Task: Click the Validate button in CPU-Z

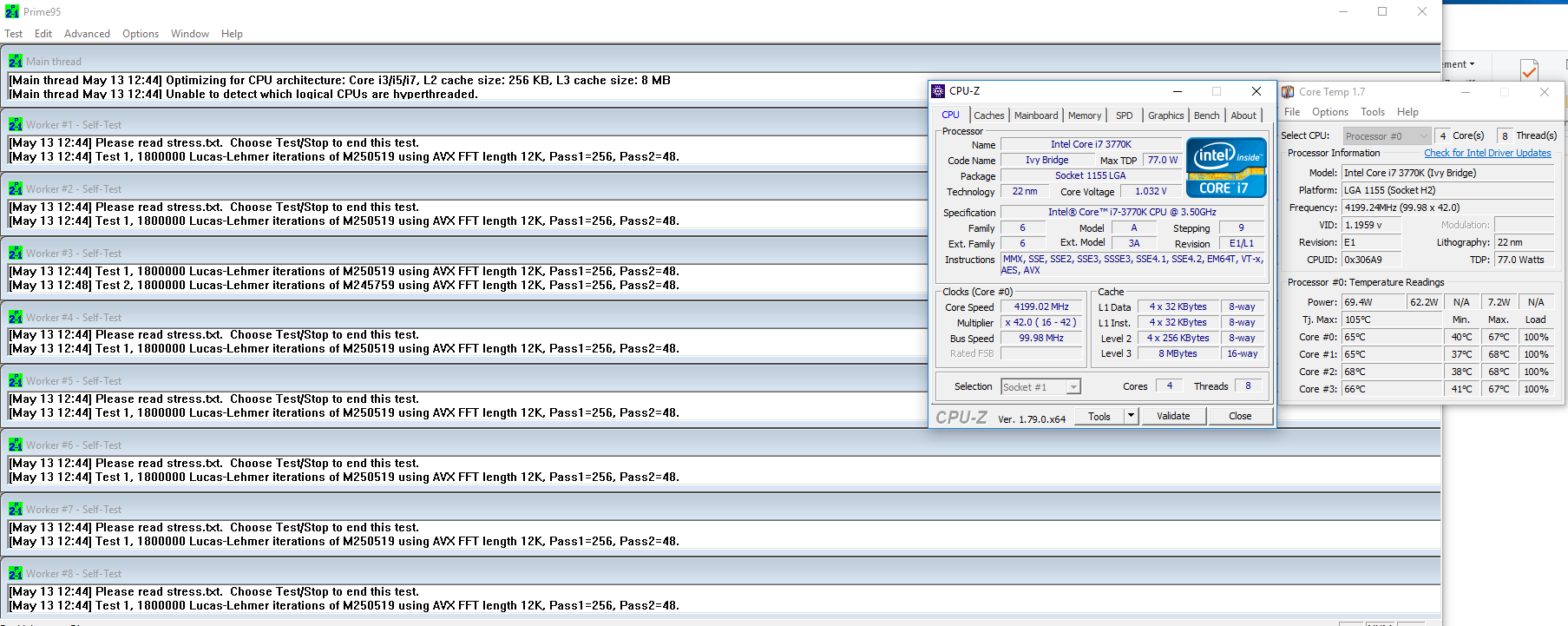Action: (1173, 416)
